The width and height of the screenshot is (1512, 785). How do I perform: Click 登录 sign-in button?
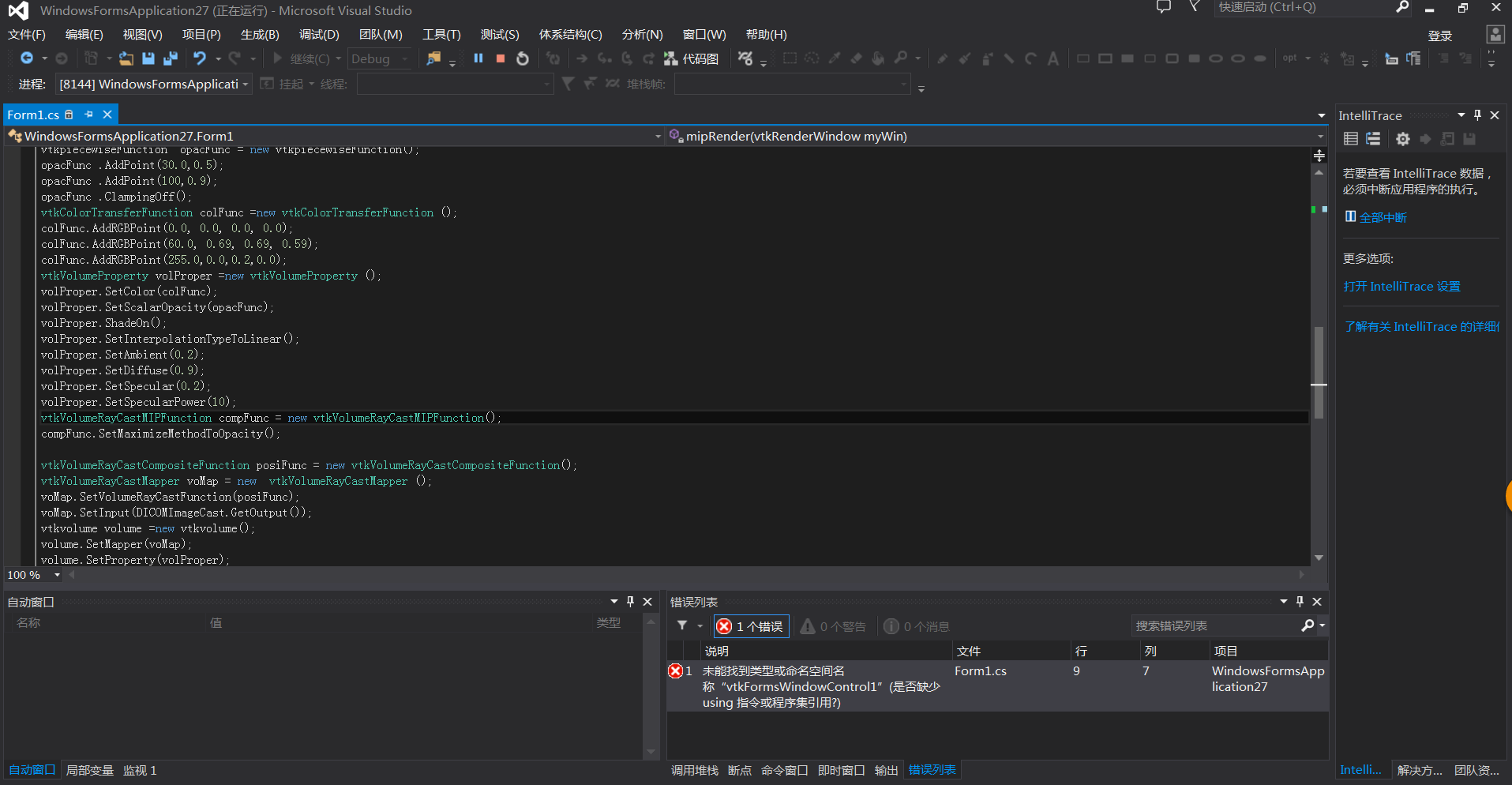coord(1439,36)
